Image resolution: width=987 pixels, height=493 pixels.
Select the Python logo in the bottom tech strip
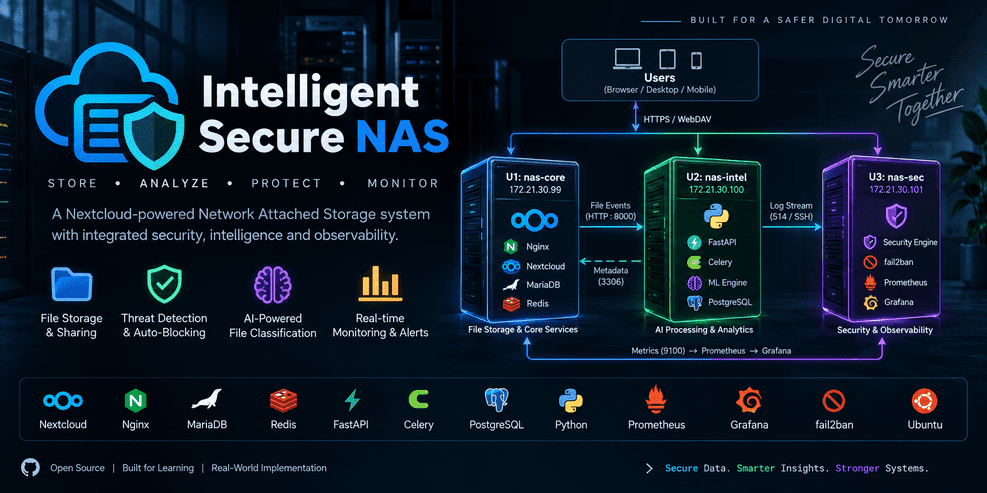tap(571, 400)
